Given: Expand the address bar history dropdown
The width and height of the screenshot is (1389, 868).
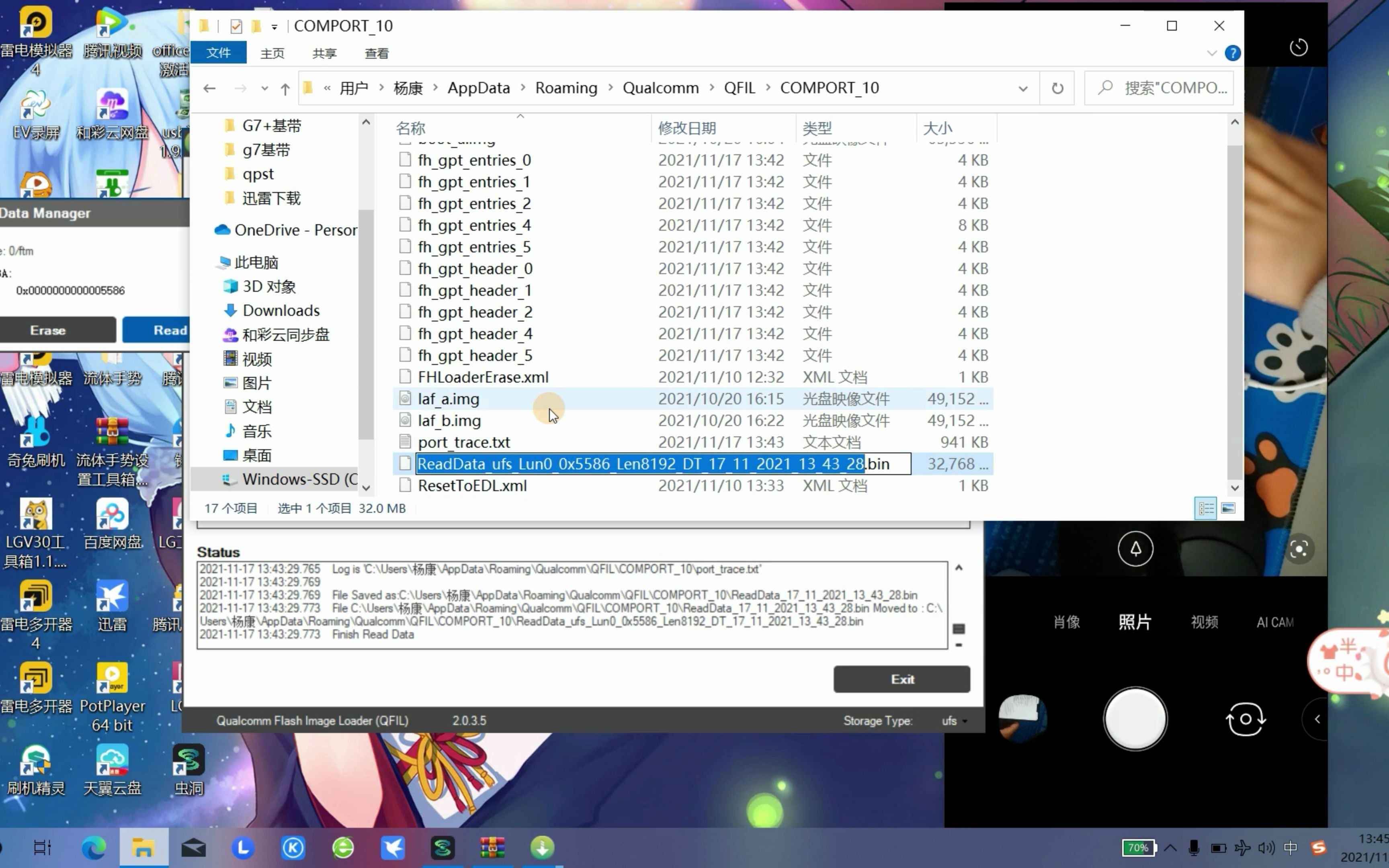Looking at the screenshot, I should (x=1023, y=88).
